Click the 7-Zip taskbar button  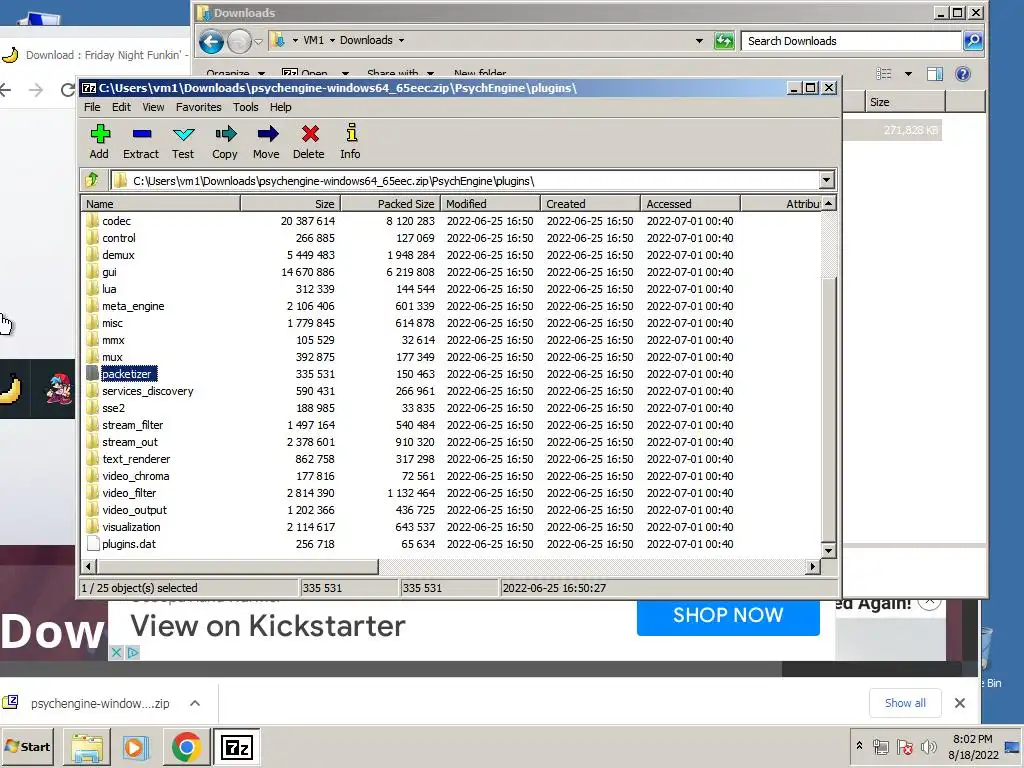coord(236,746)
